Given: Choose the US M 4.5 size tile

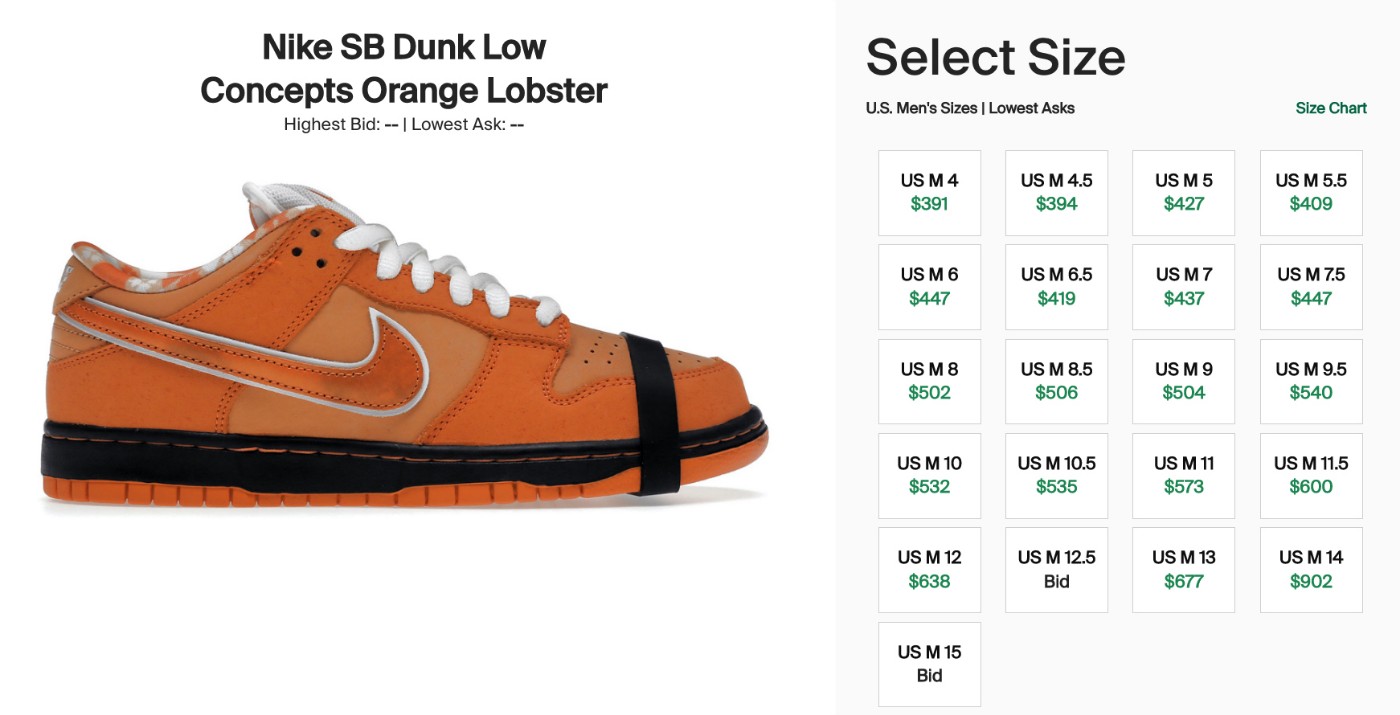Looking at the screenshot, I should pyautogui.click(x=1056, y=193).
